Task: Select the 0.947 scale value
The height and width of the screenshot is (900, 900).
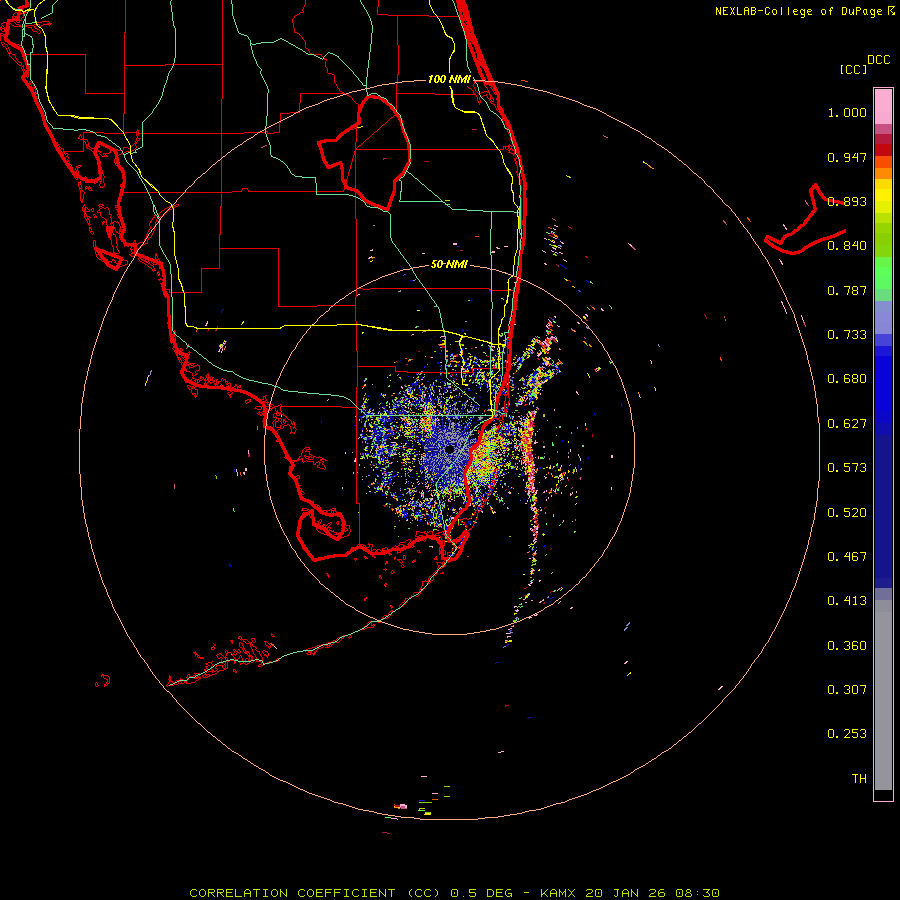Action: [x=847, y=157]
